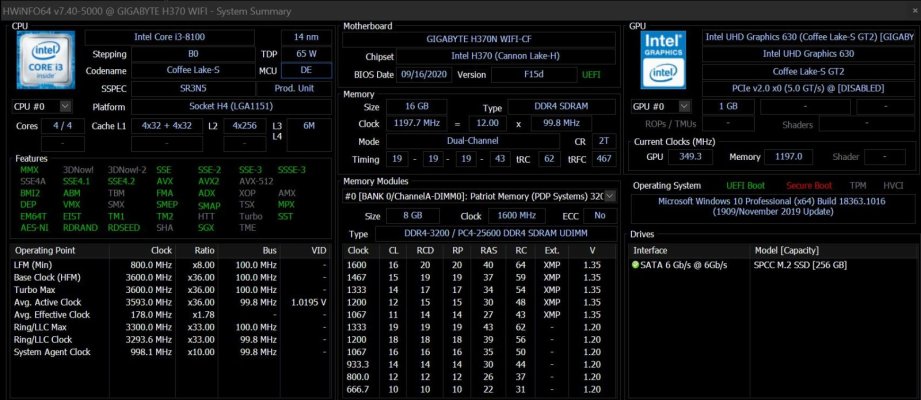The image size is (921, 400).
Task: Click the BIOS version F15d field
Action: (534, 75)
